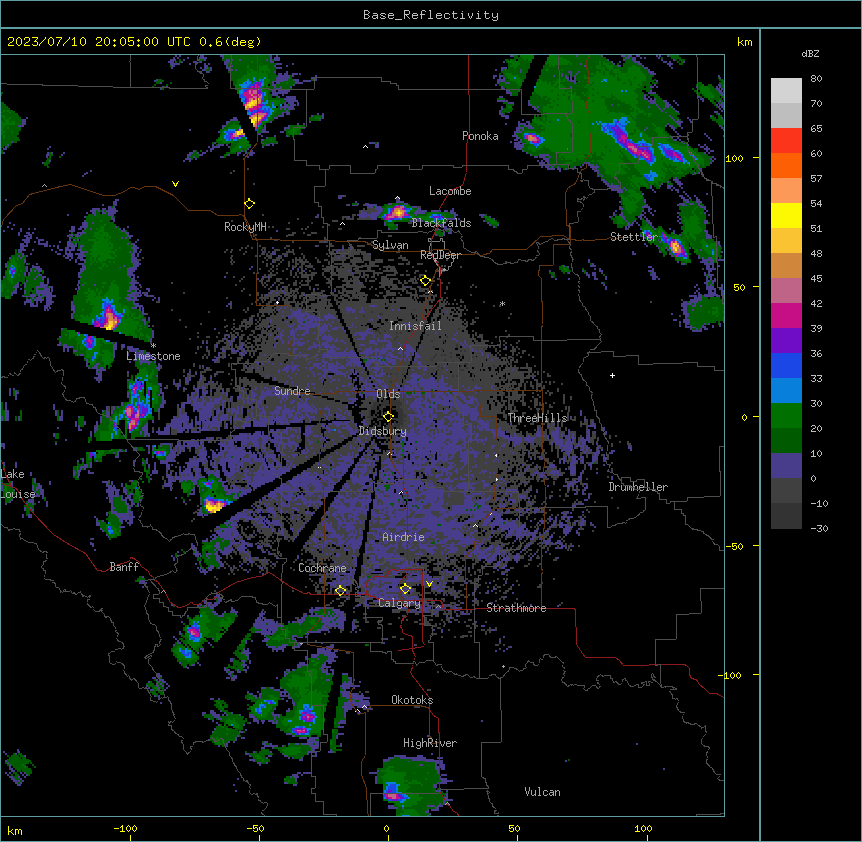Pick the purple swatch between 39 and 36
The width and height of the screenshot is (862, 842).
[x=786, y=340]
